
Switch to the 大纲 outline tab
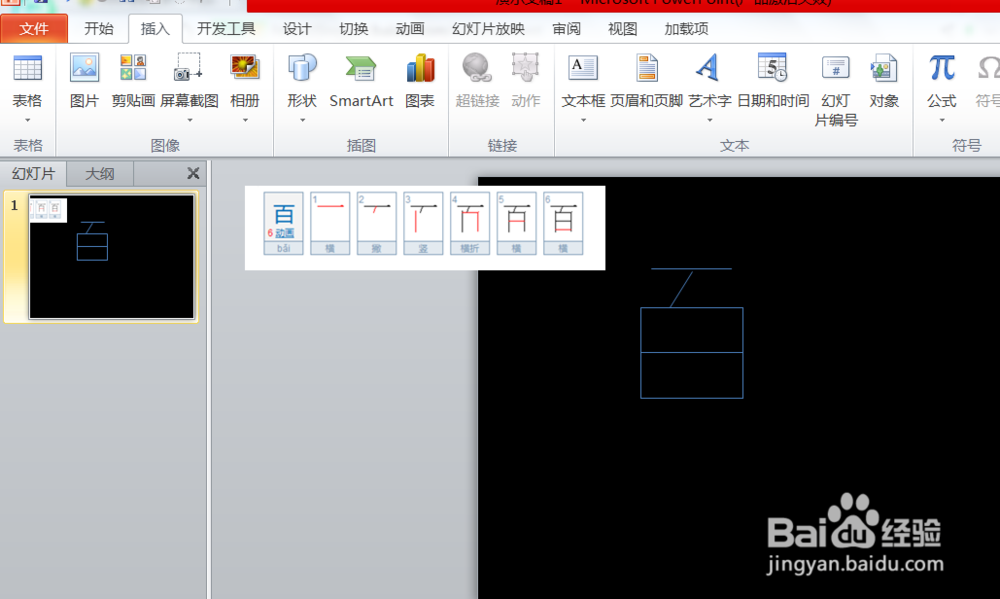pos(99,173)
